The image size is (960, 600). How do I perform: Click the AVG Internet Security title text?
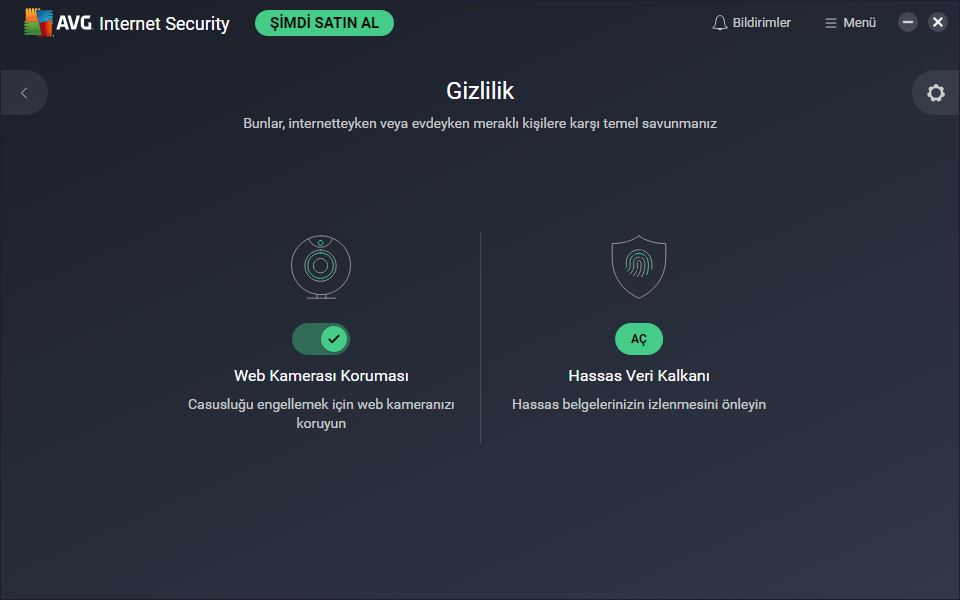point(143,23)
